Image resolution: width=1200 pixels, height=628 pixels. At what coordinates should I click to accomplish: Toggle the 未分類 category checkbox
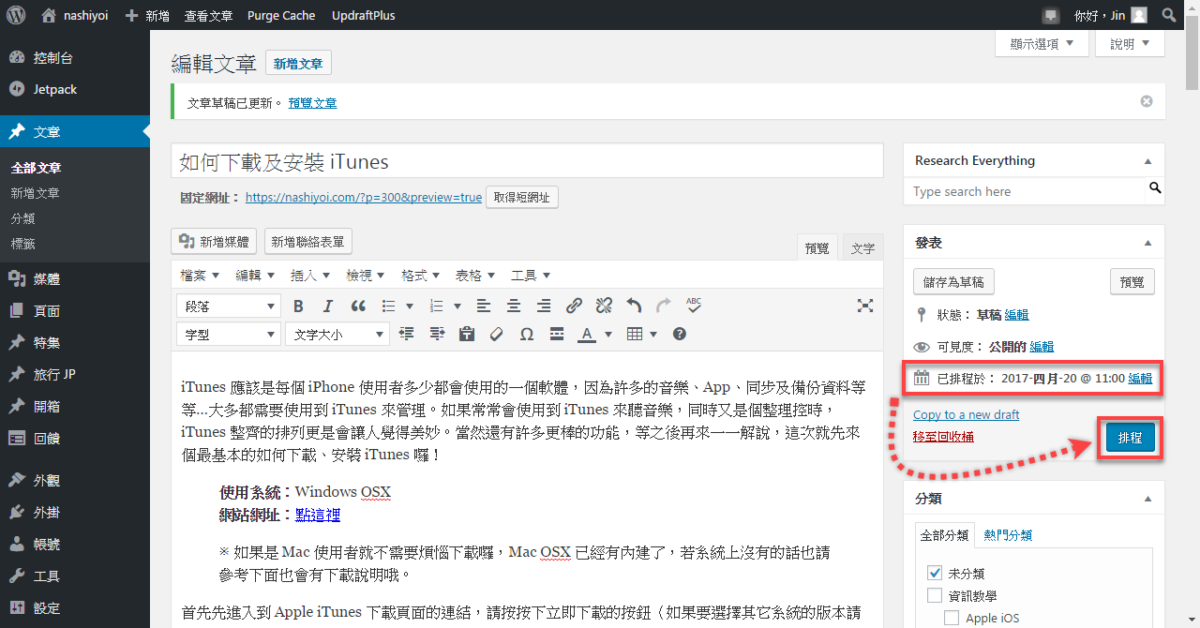935,573
